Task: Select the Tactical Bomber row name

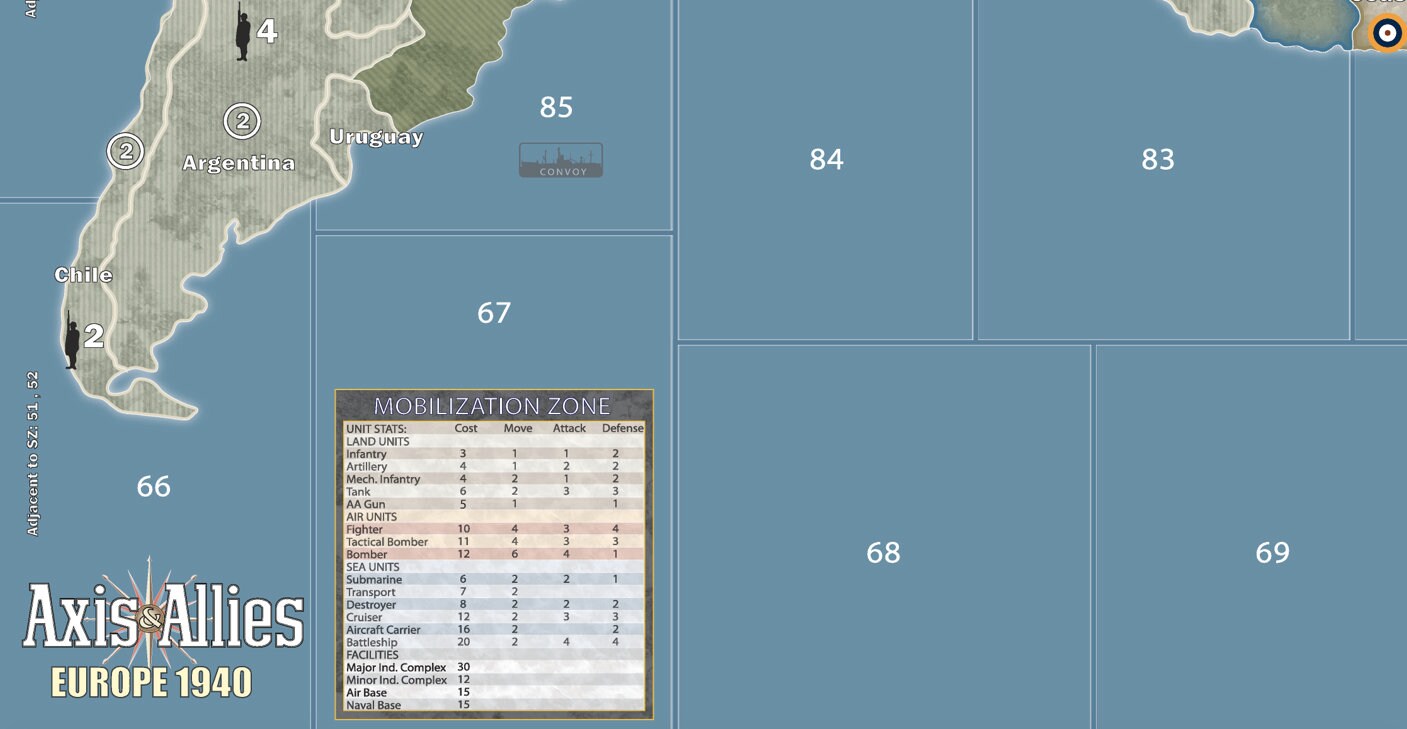Action: pos(387,542)
